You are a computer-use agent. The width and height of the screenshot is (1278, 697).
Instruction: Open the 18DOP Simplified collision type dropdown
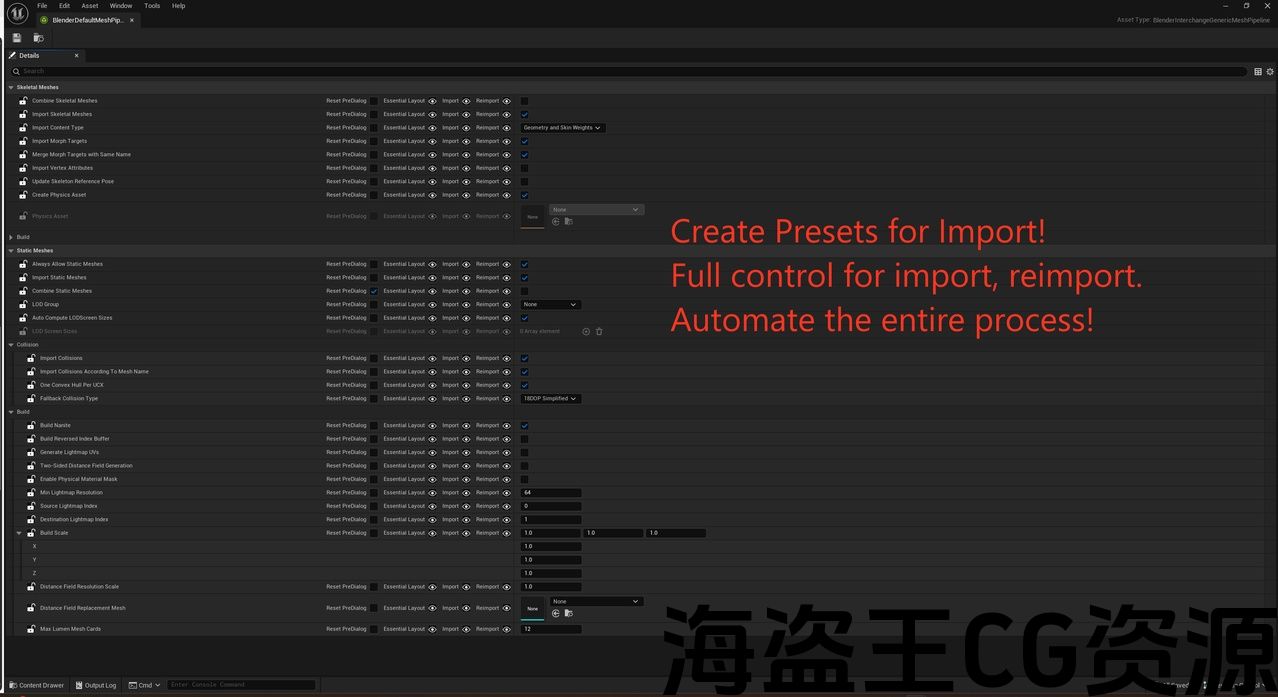click(550, 399)
